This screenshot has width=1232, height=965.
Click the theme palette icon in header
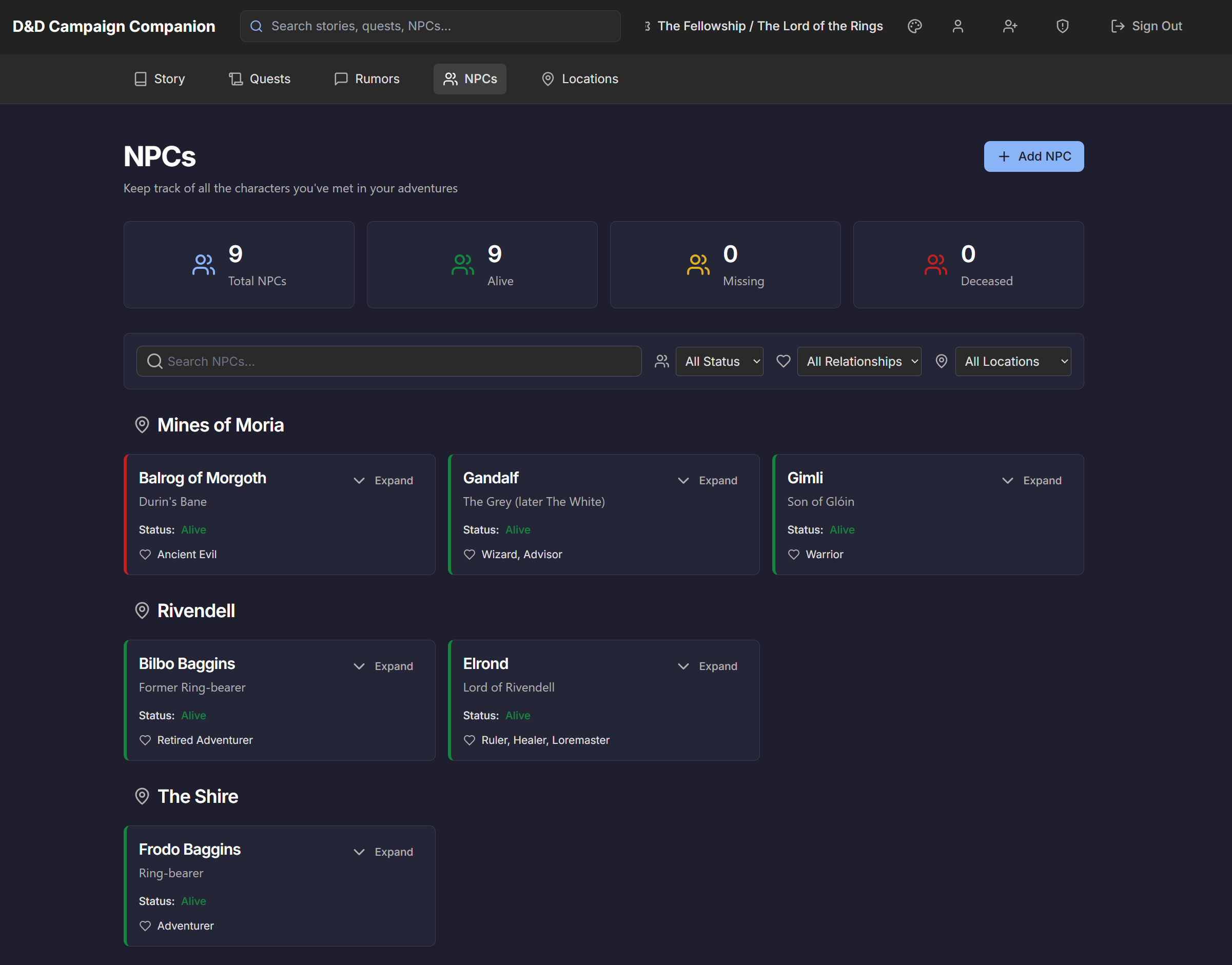click(914, 26)
